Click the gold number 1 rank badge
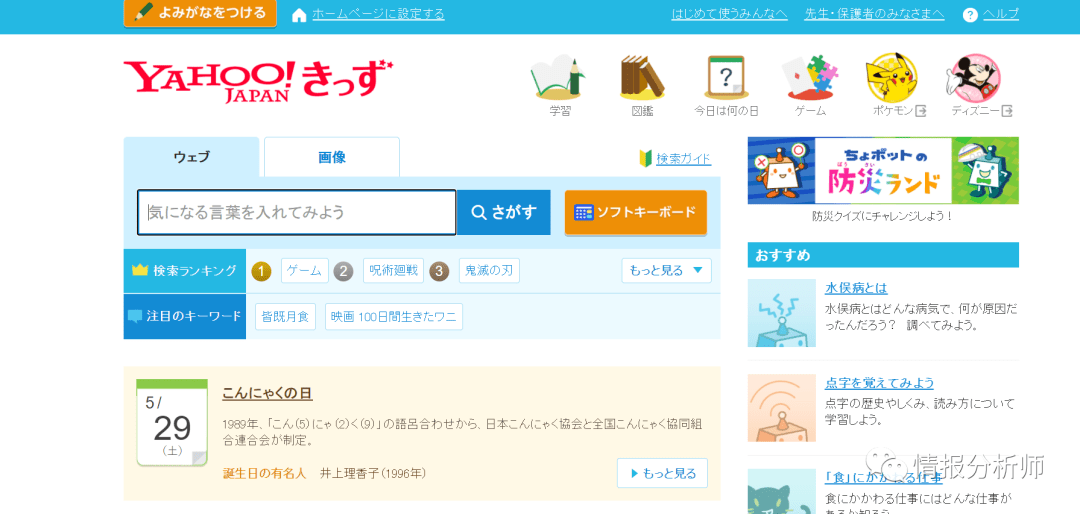 pyautogui.click(x=262, y=271)
